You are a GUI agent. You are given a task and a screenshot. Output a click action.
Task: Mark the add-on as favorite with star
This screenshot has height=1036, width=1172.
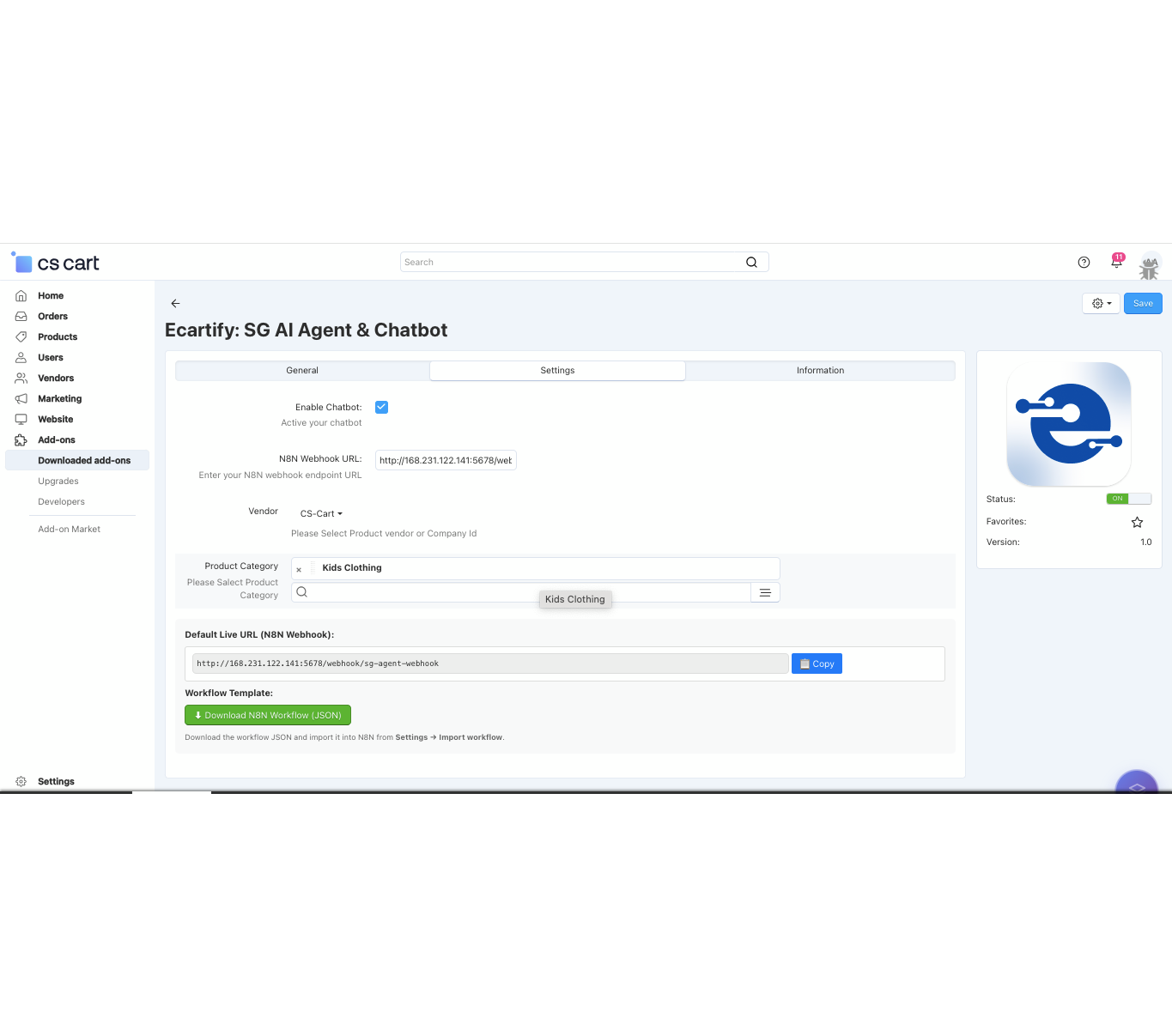pos(1137,522)
